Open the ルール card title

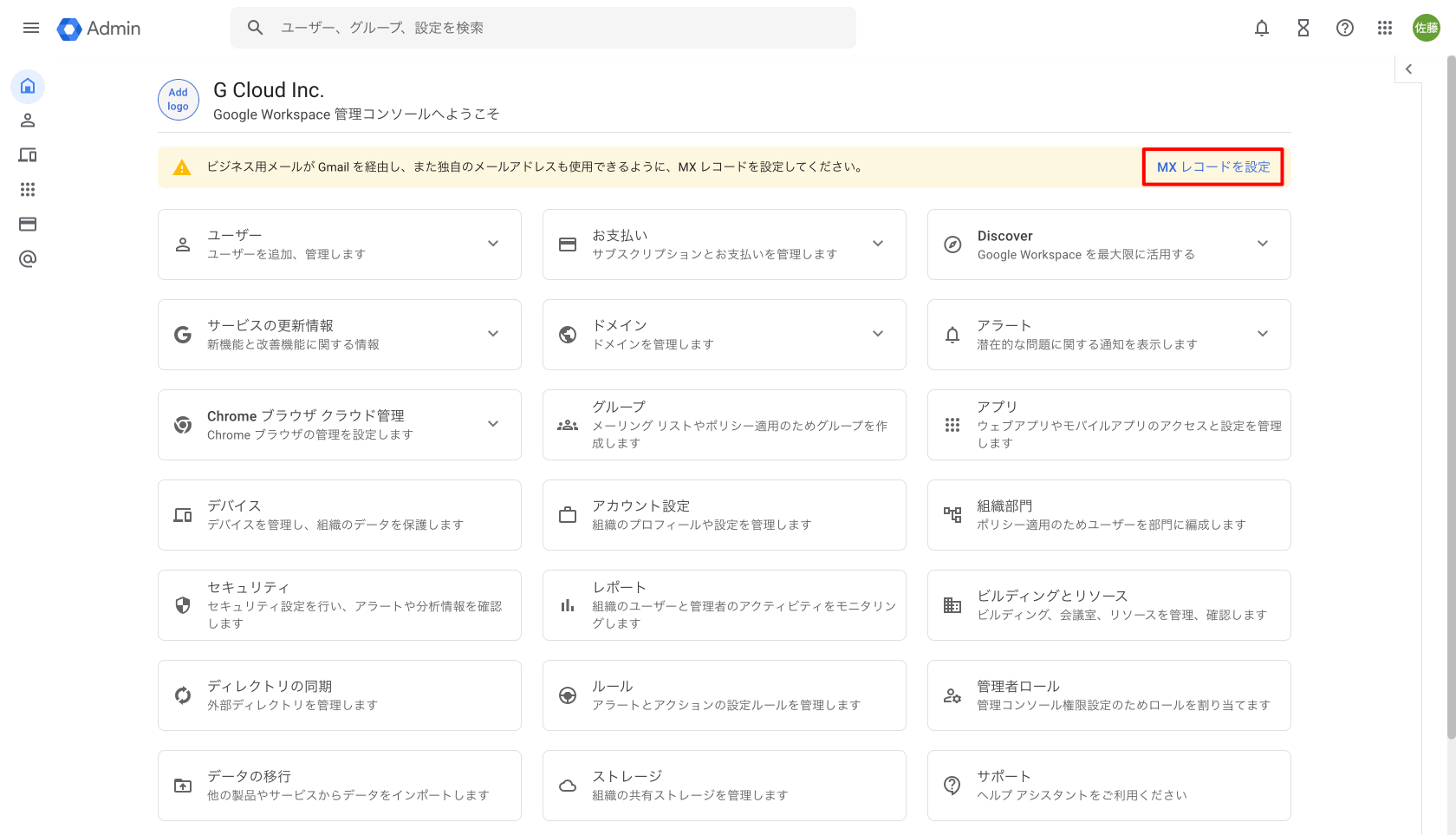pyautogui.click(x=613, y=686)
